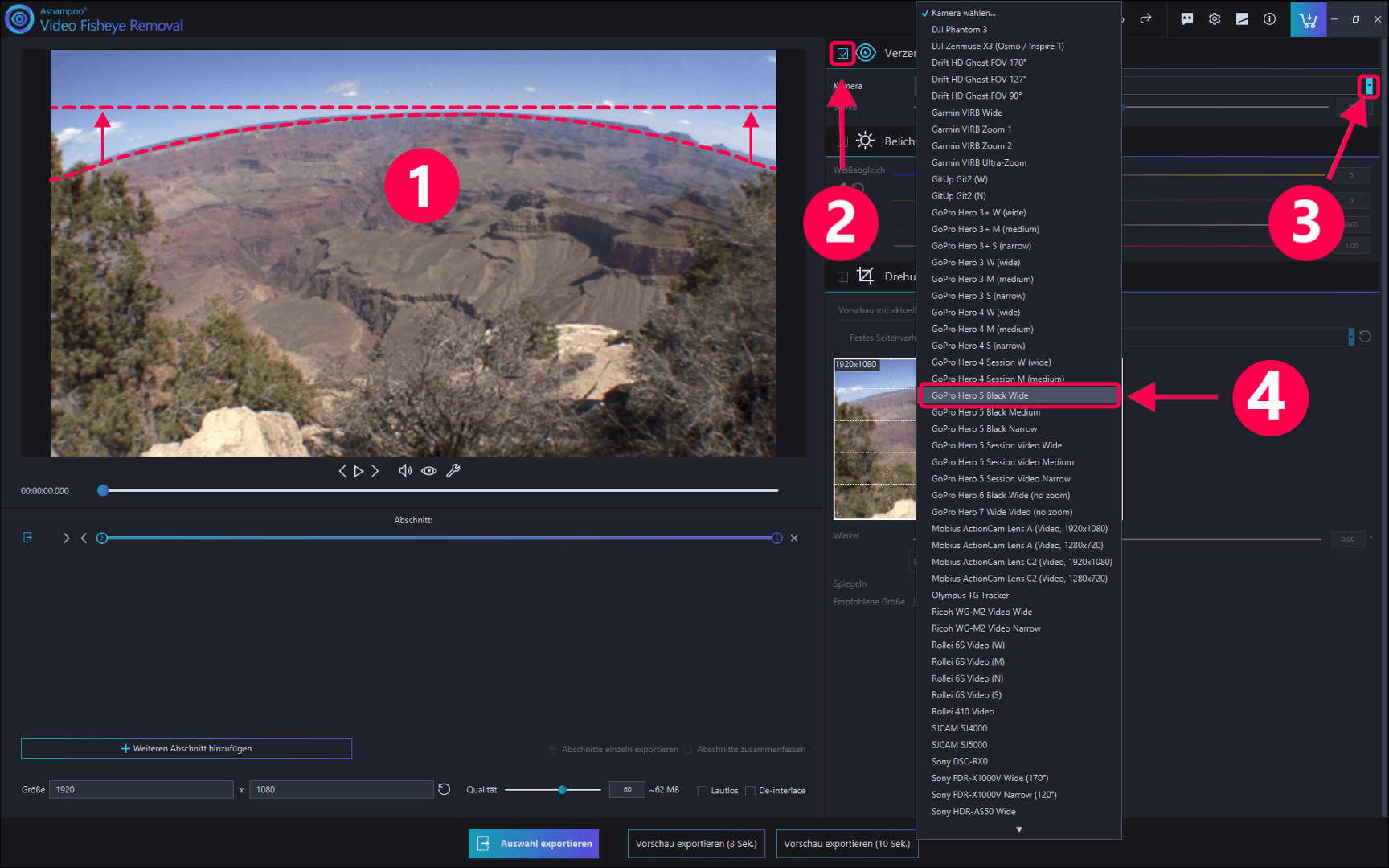The height and width of the screenshot is (868, 1389).
Task: Click the Belichtung sun icon
Action: (x=865, y=141)
